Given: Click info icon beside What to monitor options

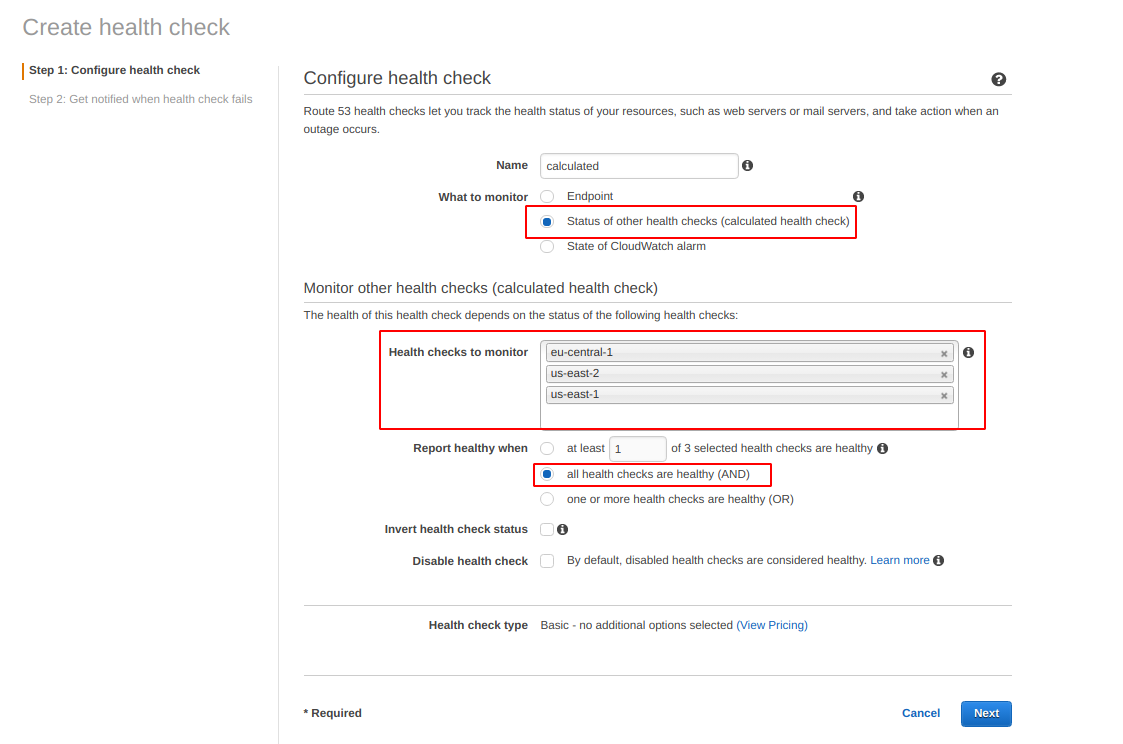Looking at the screenshot, I should [x=858, y=197].
